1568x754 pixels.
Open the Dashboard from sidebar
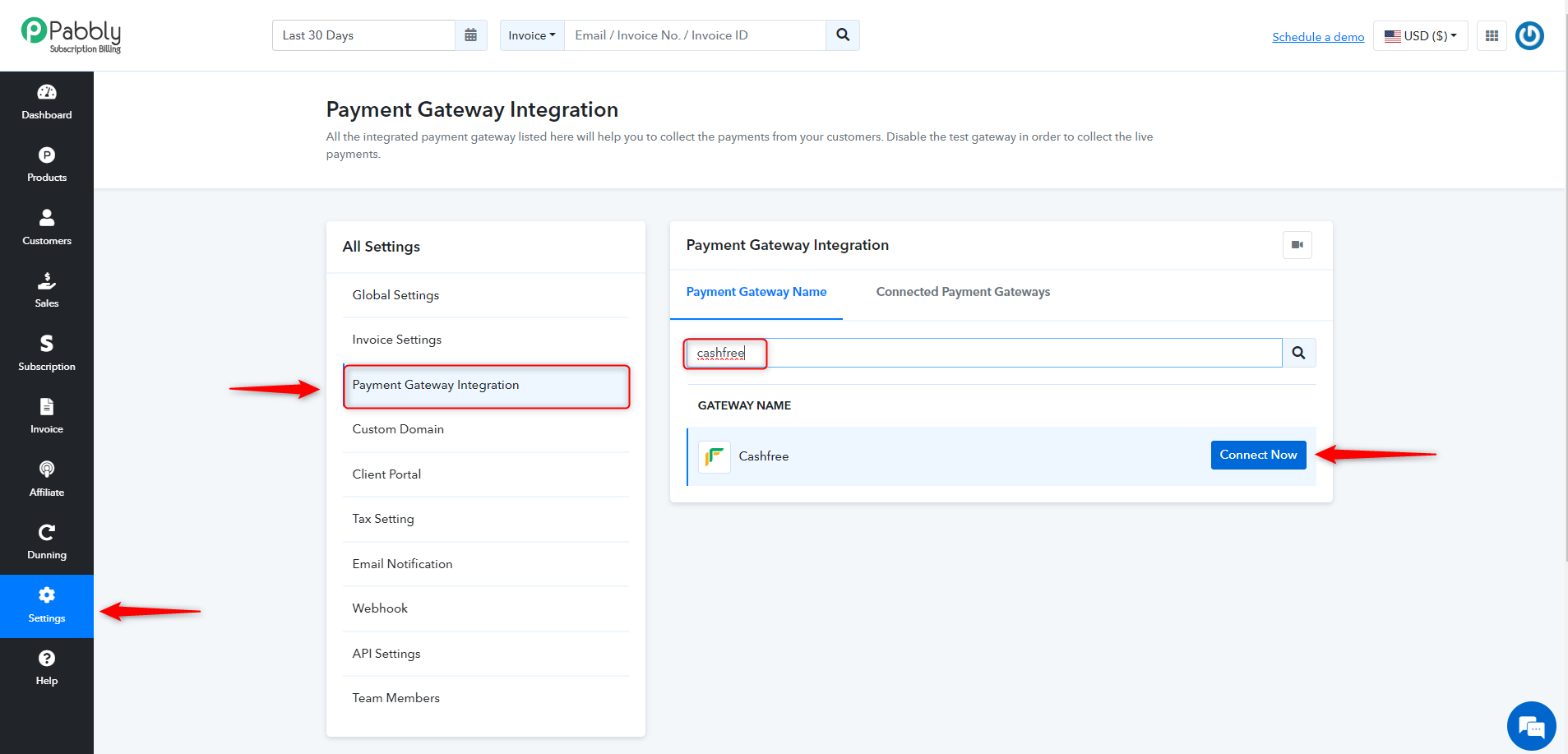coord(47,102)
